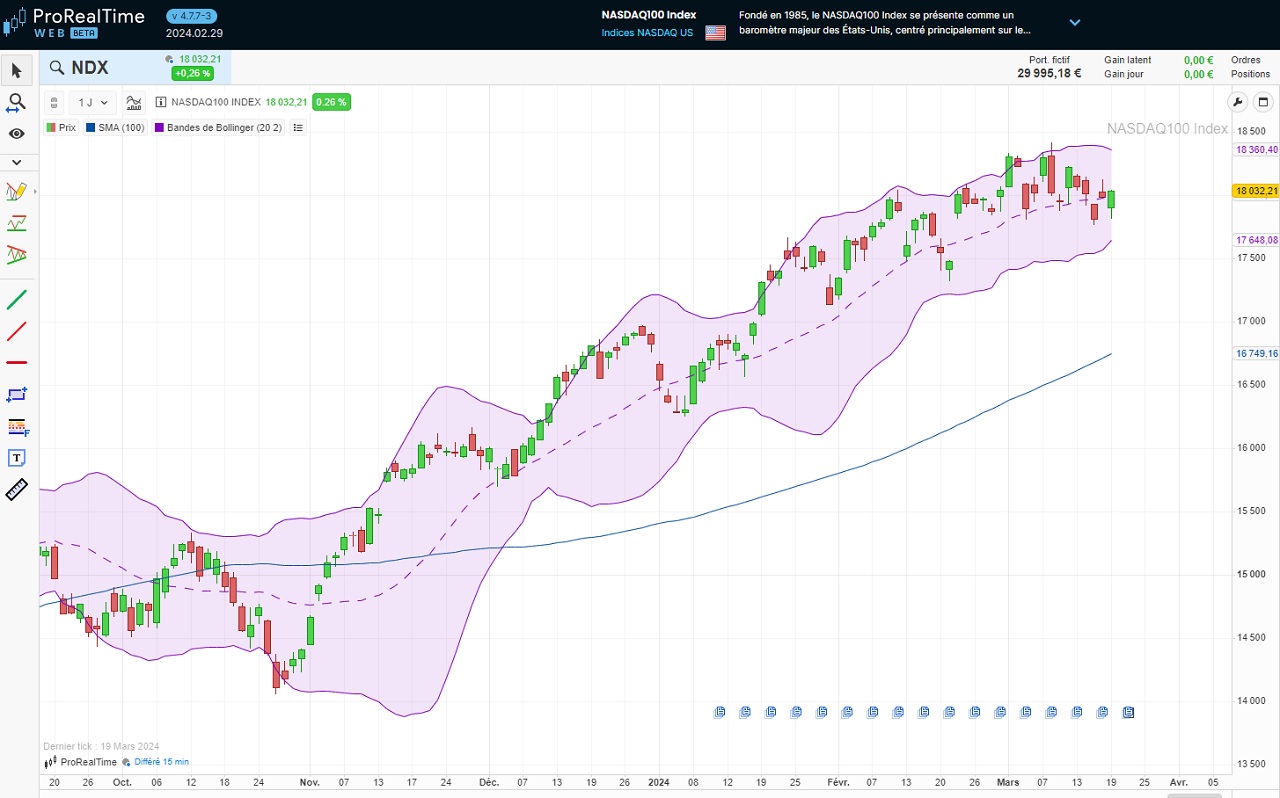Click the Différé 15 min indicator
The height and width of the screenshot is (798, 1280).
coord(154,762)
